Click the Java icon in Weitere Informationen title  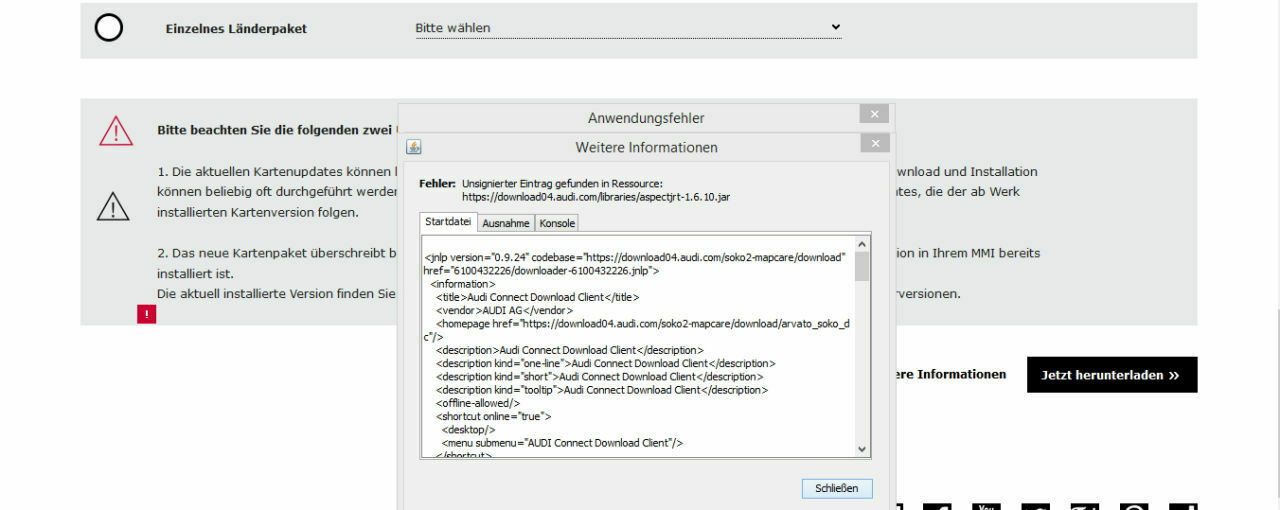click(x=414, y=147)
